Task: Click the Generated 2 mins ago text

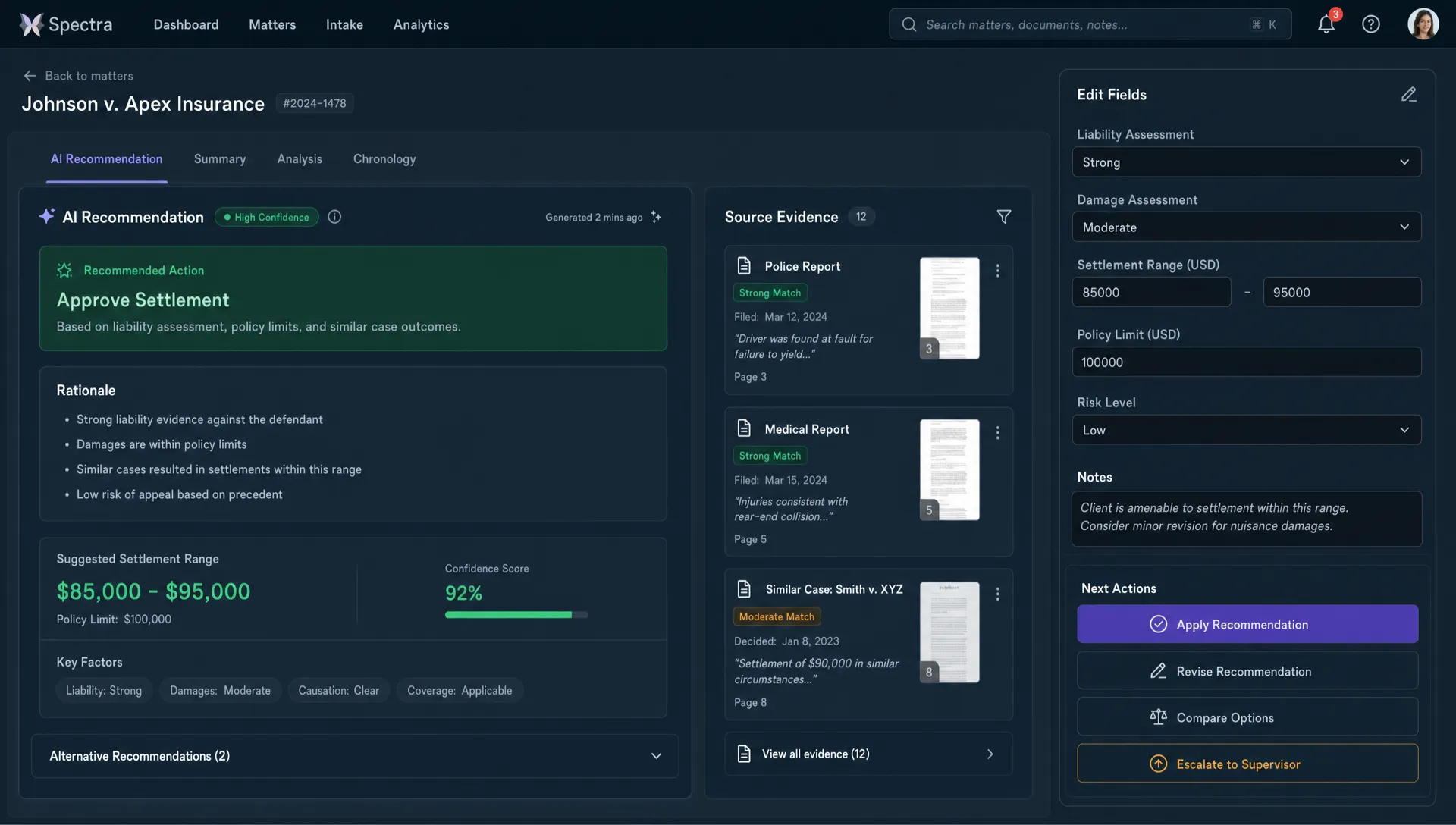Action: tap(594, 218)
